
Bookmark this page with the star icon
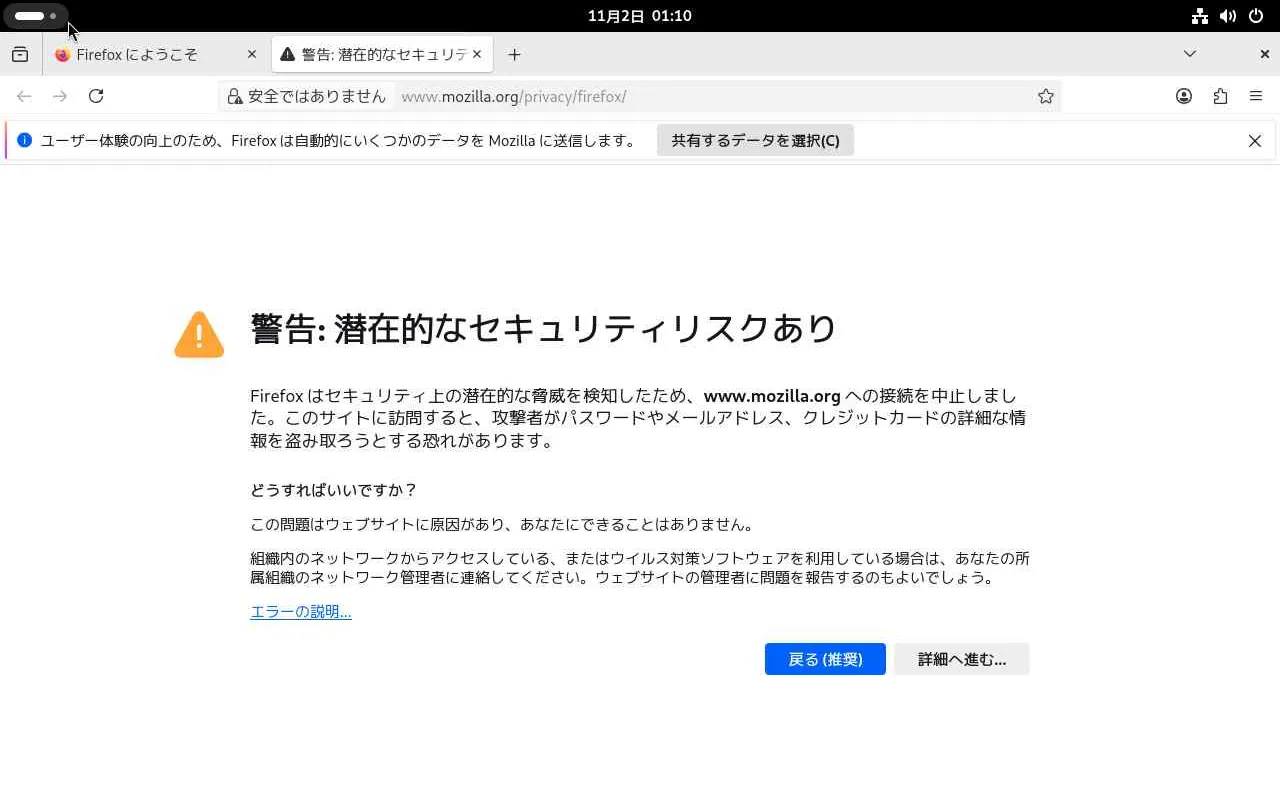pyautogui.click(x=1046, y=96)
